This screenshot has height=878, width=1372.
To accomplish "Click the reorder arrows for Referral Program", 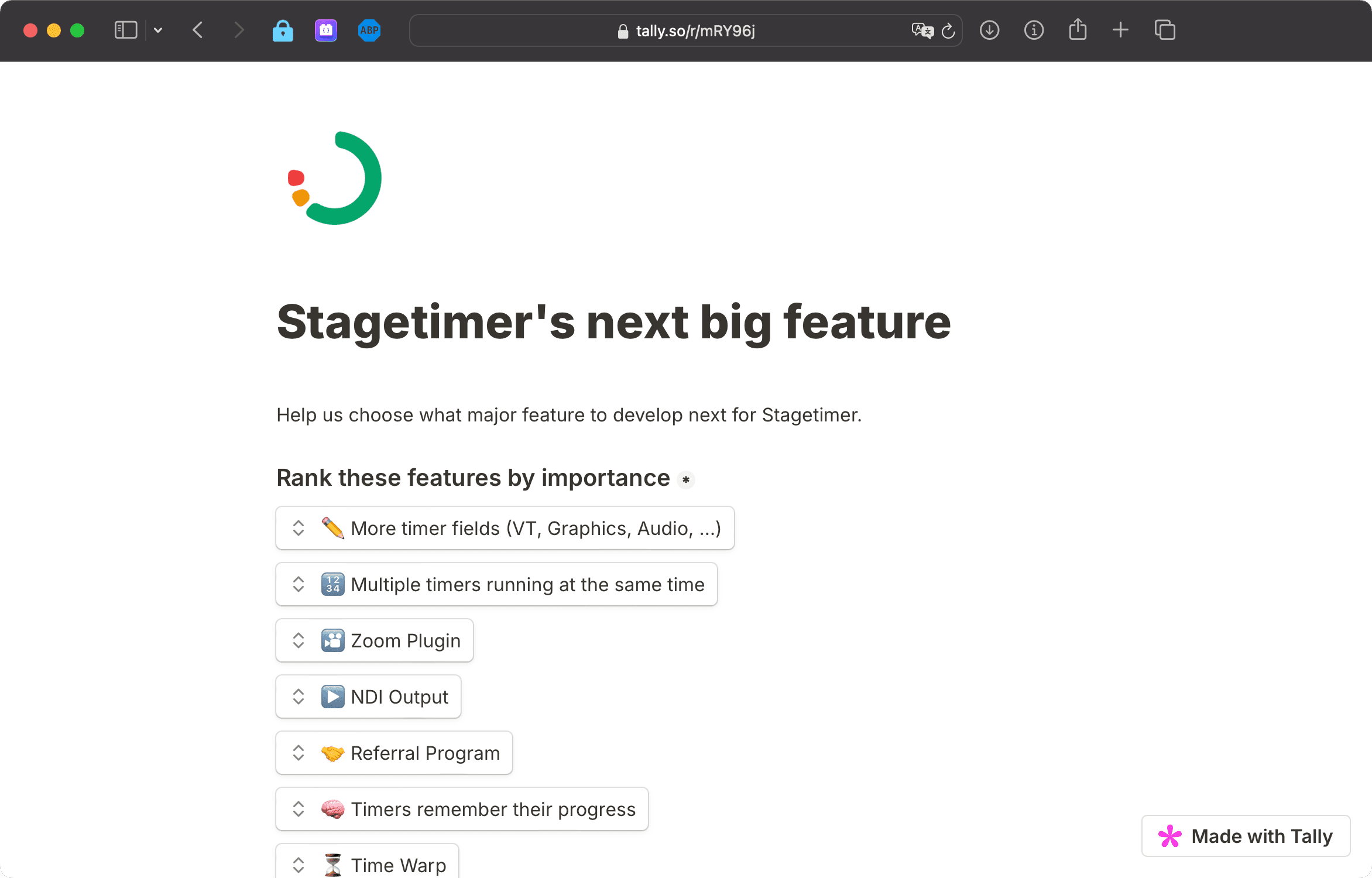I will [299, 753].
